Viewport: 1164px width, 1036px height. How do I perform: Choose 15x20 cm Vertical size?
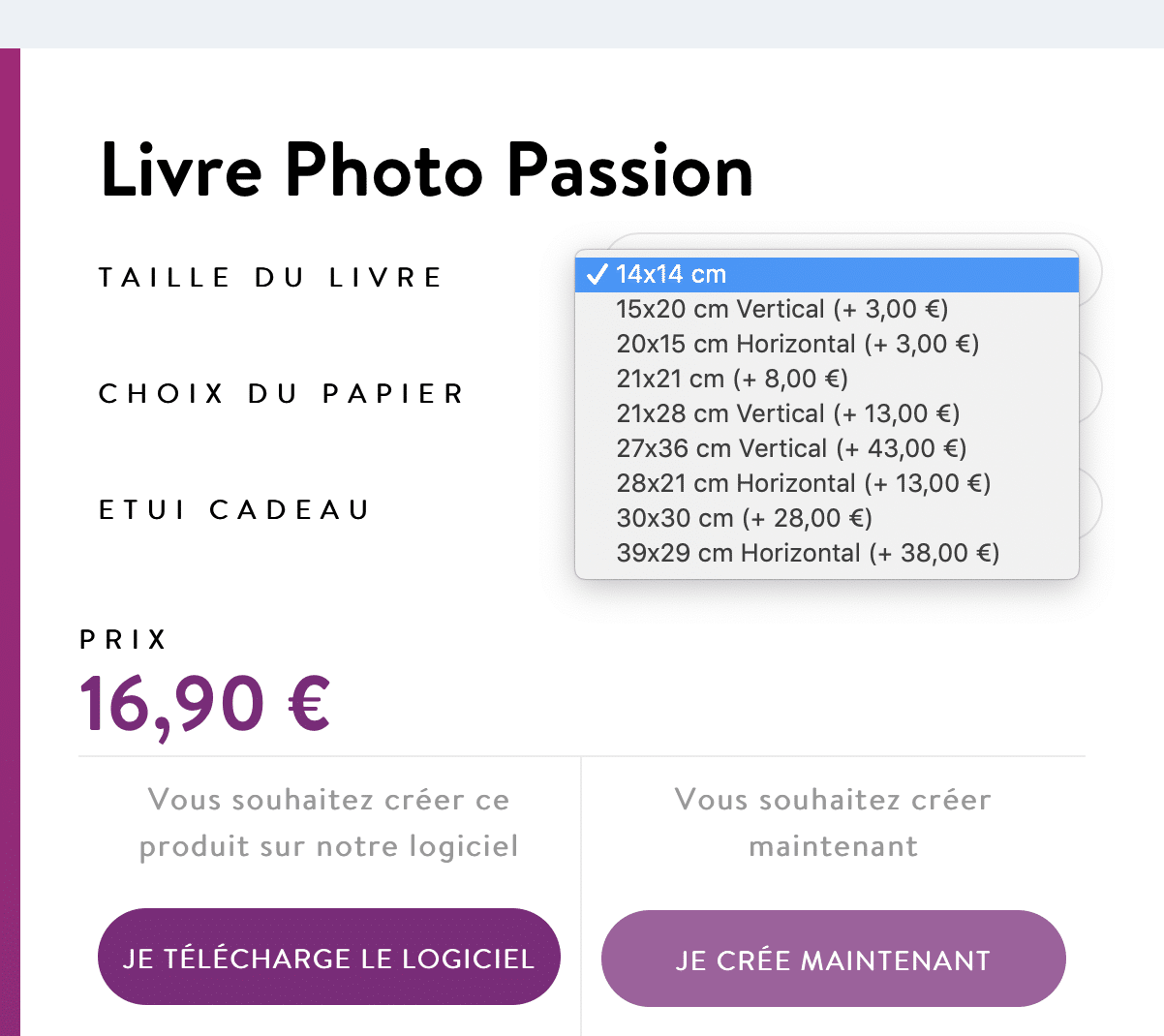[x=781, y=309]
